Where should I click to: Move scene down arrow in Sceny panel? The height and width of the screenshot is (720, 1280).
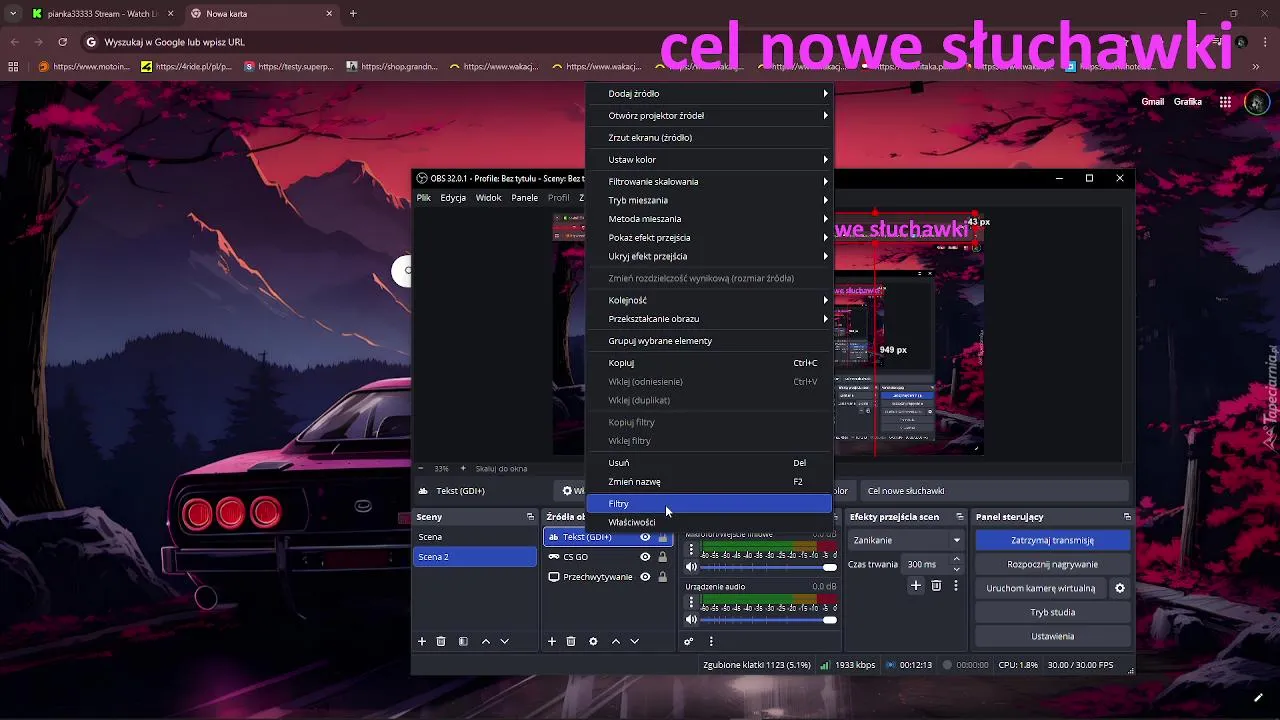pyautogui.click(x=504, y=641)
